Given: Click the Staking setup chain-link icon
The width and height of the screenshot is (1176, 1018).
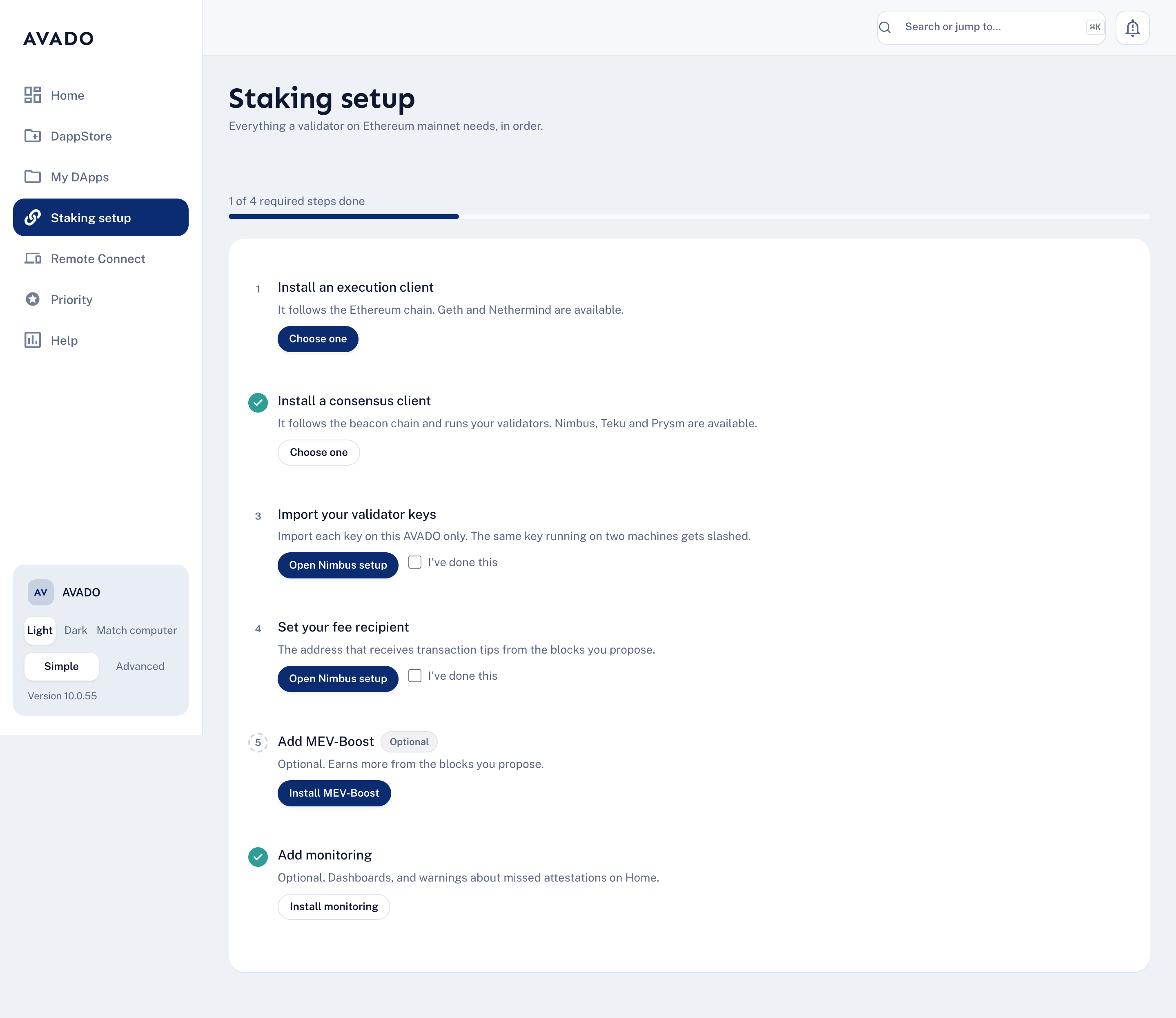Looking at the screenshot, I should (32, 218).
